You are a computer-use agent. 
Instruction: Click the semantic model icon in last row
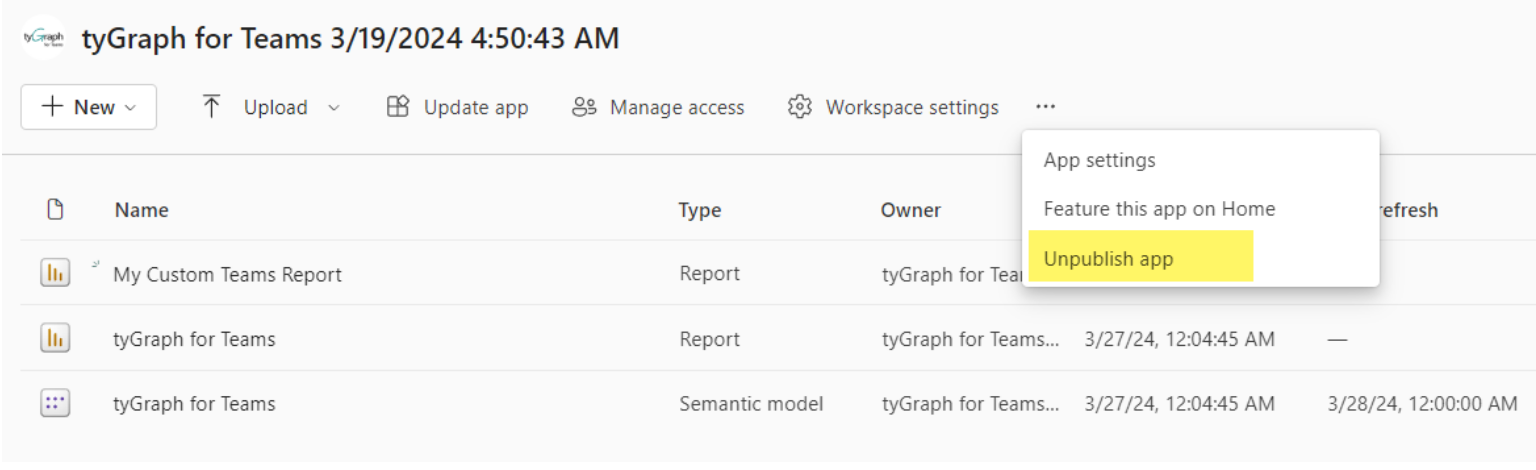[x=55, y=403]
